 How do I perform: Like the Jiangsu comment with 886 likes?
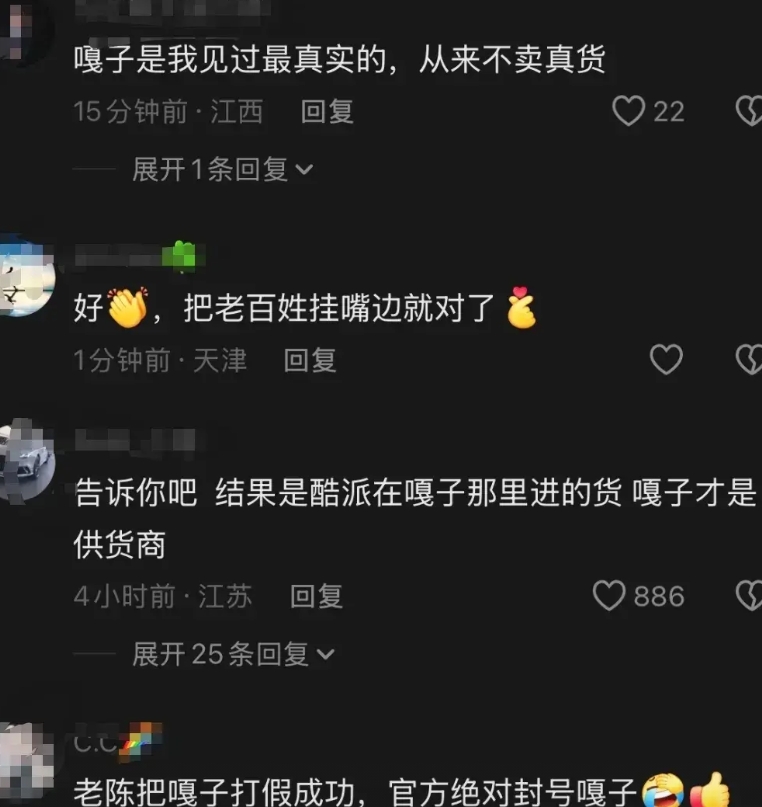click(609, 595)
